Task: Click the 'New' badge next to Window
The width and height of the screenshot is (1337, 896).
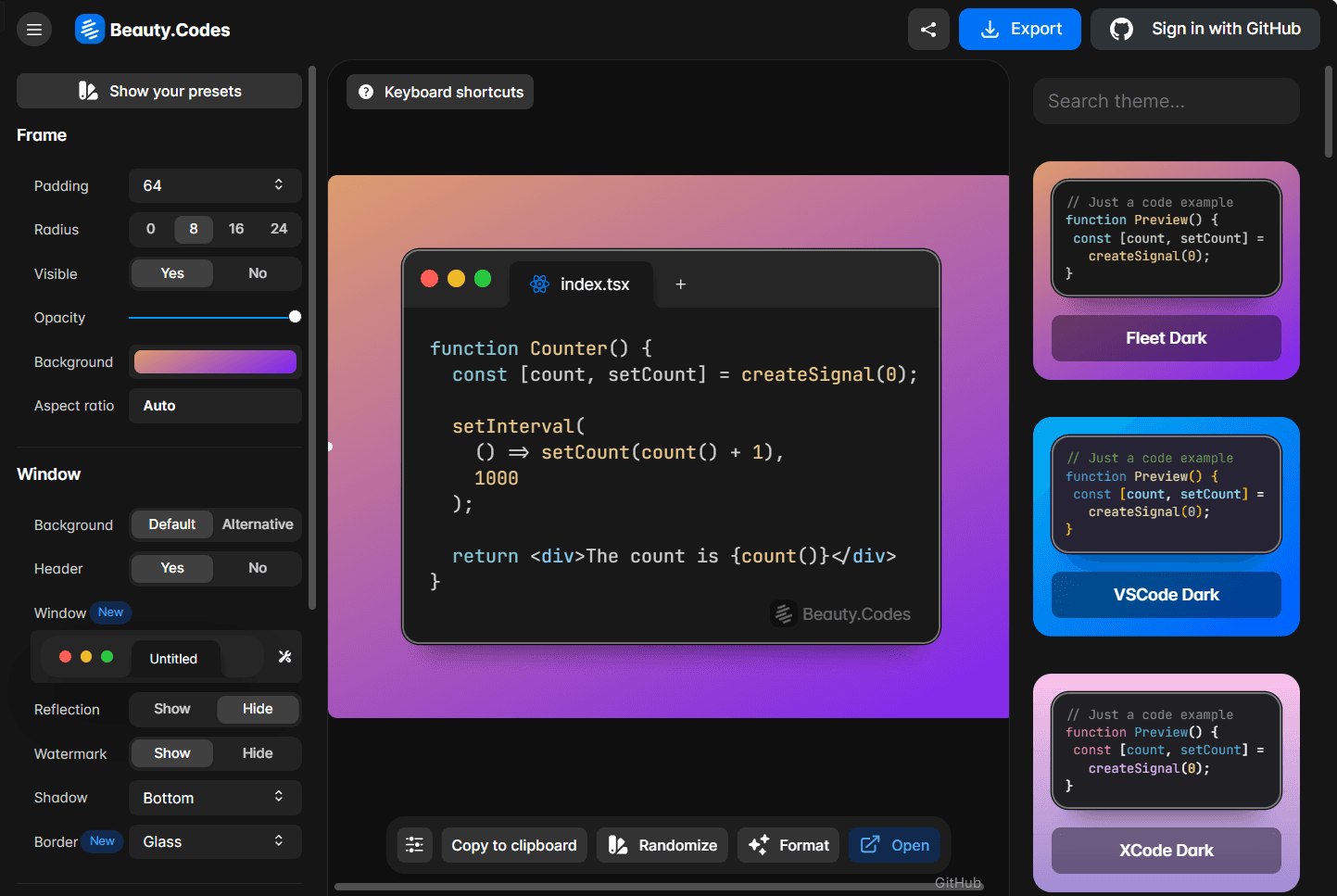Action: (111, 612)
